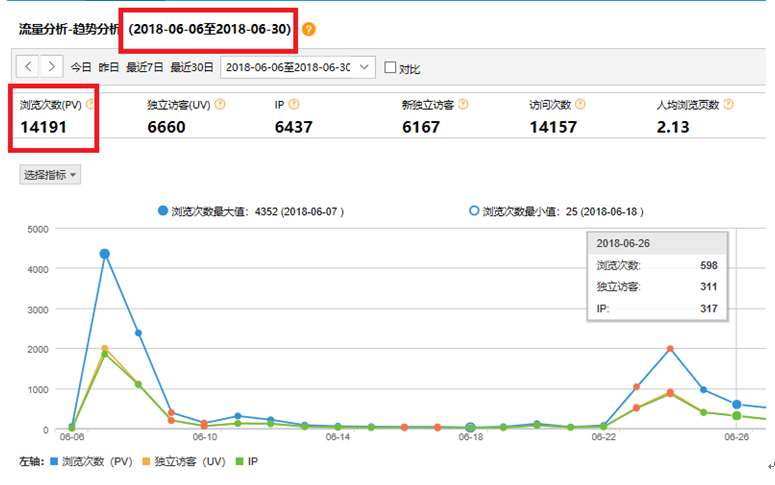This screenshot has height=485, width=775.
Task: Click the previous period arrow button
Action: (29, 67)
